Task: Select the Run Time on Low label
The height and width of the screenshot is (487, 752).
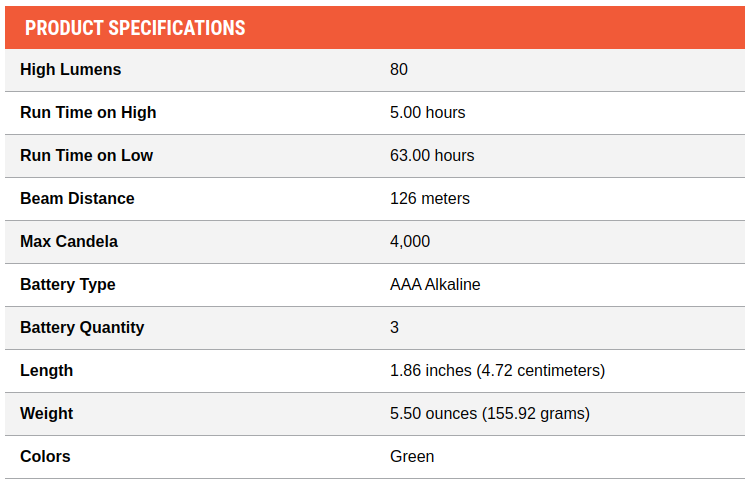Action: pyautogui.click(x=86, y=155)
